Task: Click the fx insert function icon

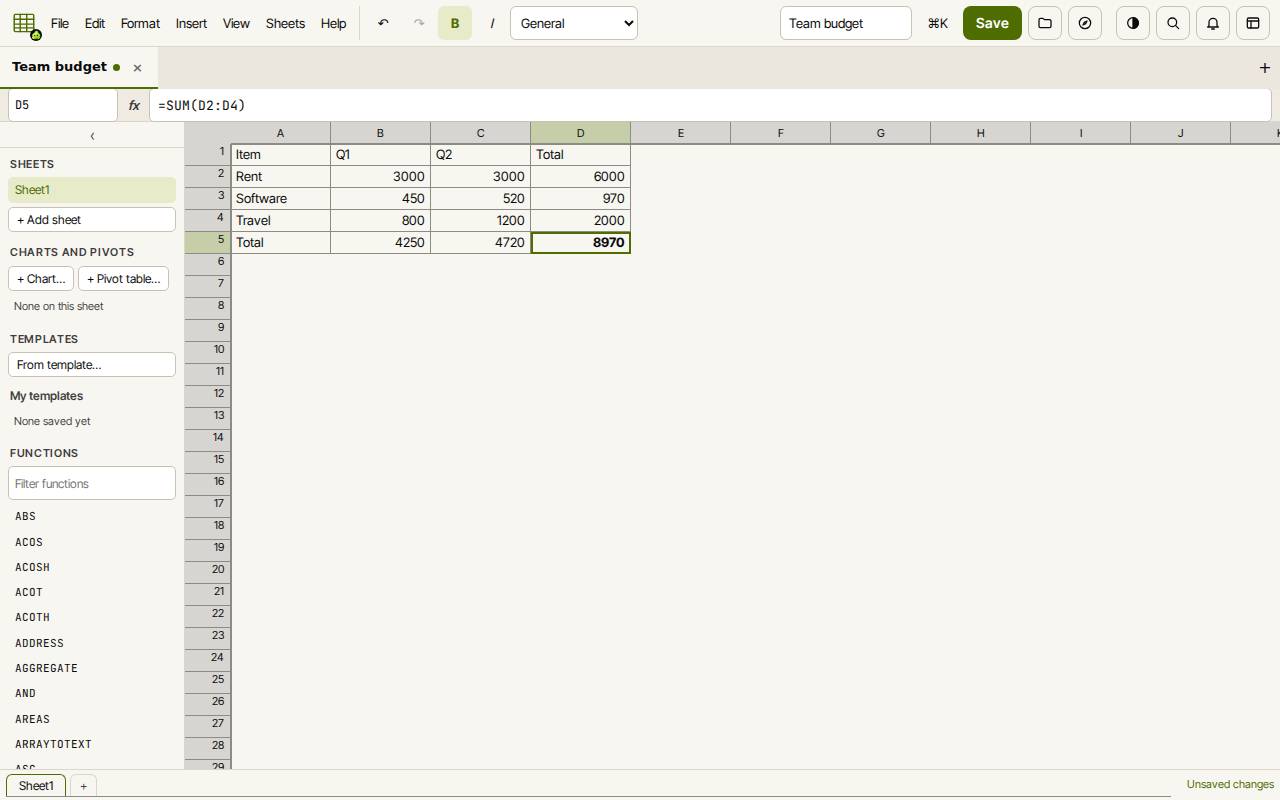Action: point(134,105)
